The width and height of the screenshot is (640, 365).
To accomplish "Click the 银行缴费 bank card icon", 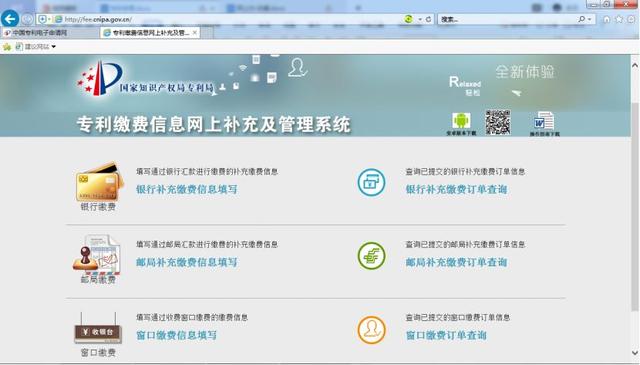I will [x=99, y=182].
